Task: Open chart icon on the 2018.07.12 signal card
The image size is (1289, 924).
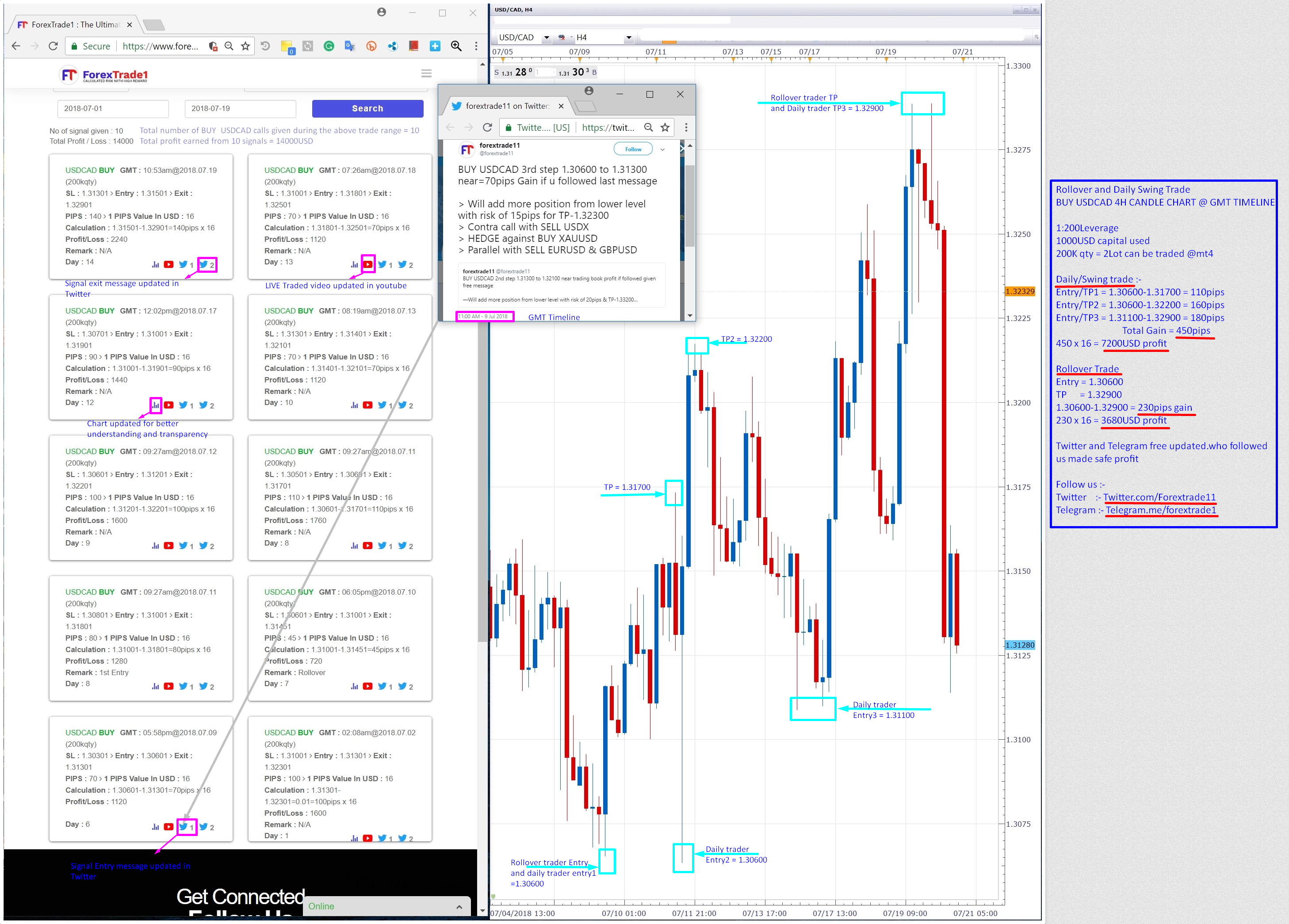Action: pos(155,546)
